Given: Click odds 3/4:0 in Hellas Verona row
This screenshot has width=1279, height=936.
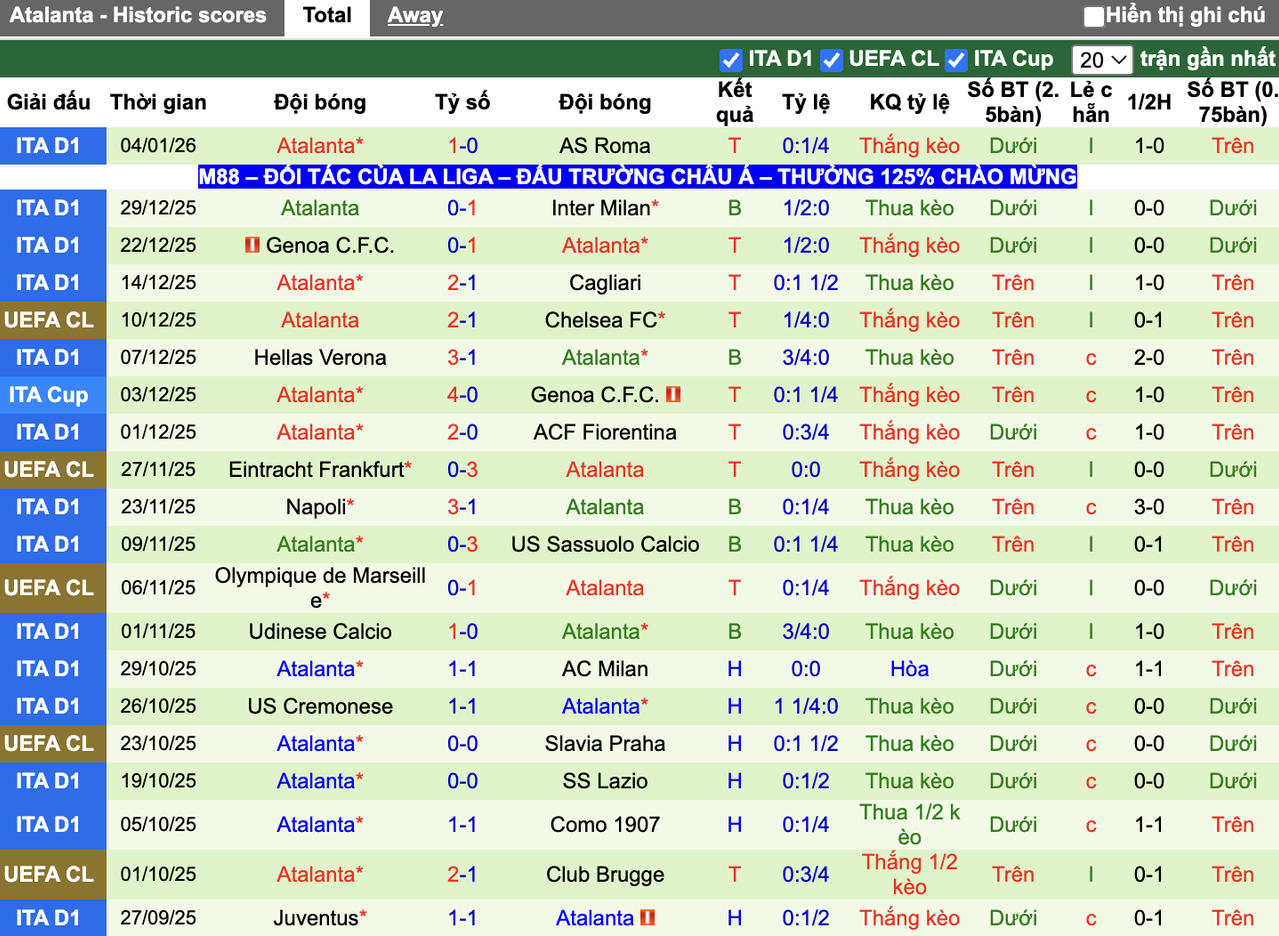Looking at the screenshot, I should click(x=805, y=358).
